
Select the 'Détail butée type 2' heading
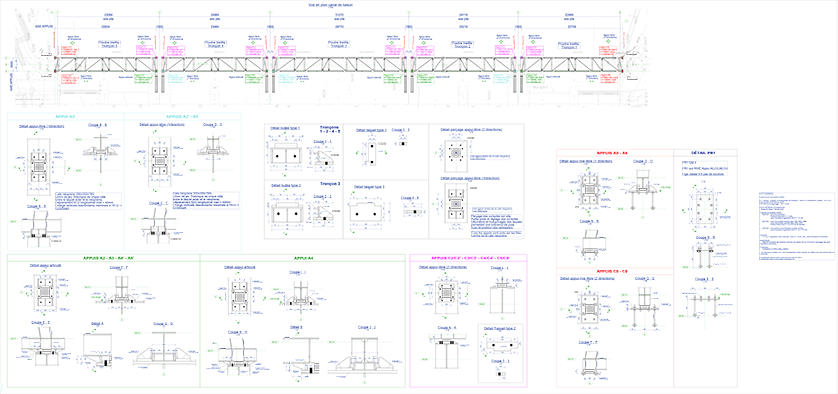tap(285, 185)
